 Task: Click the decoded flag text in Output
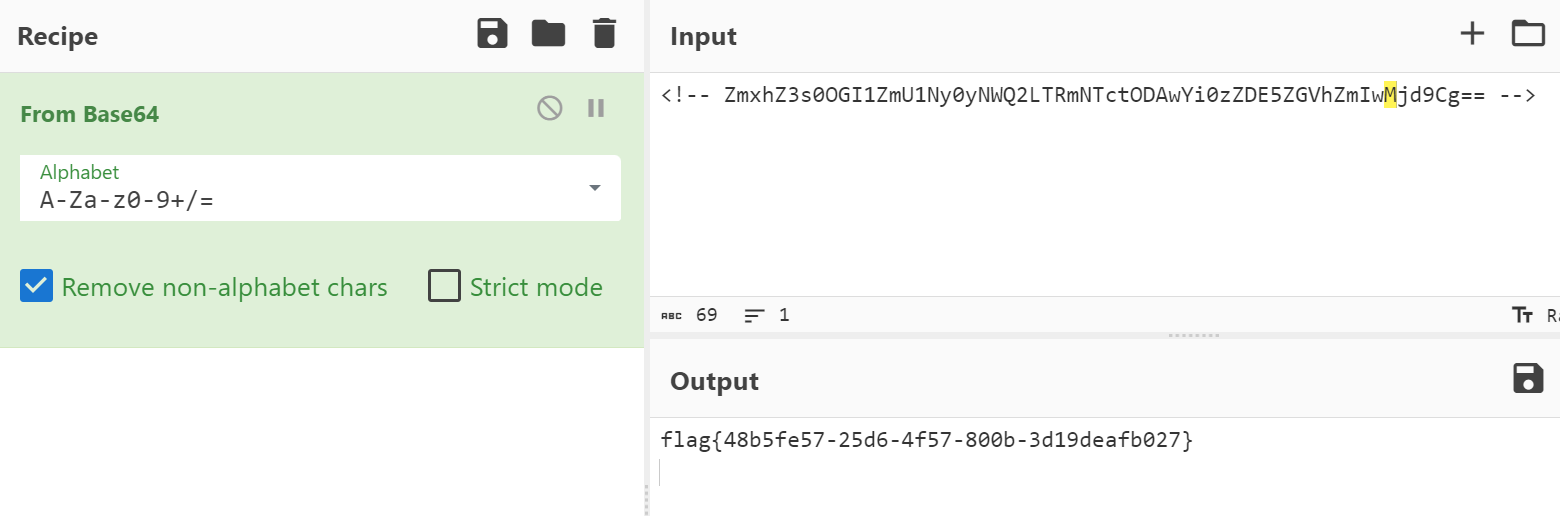point(927,441)
